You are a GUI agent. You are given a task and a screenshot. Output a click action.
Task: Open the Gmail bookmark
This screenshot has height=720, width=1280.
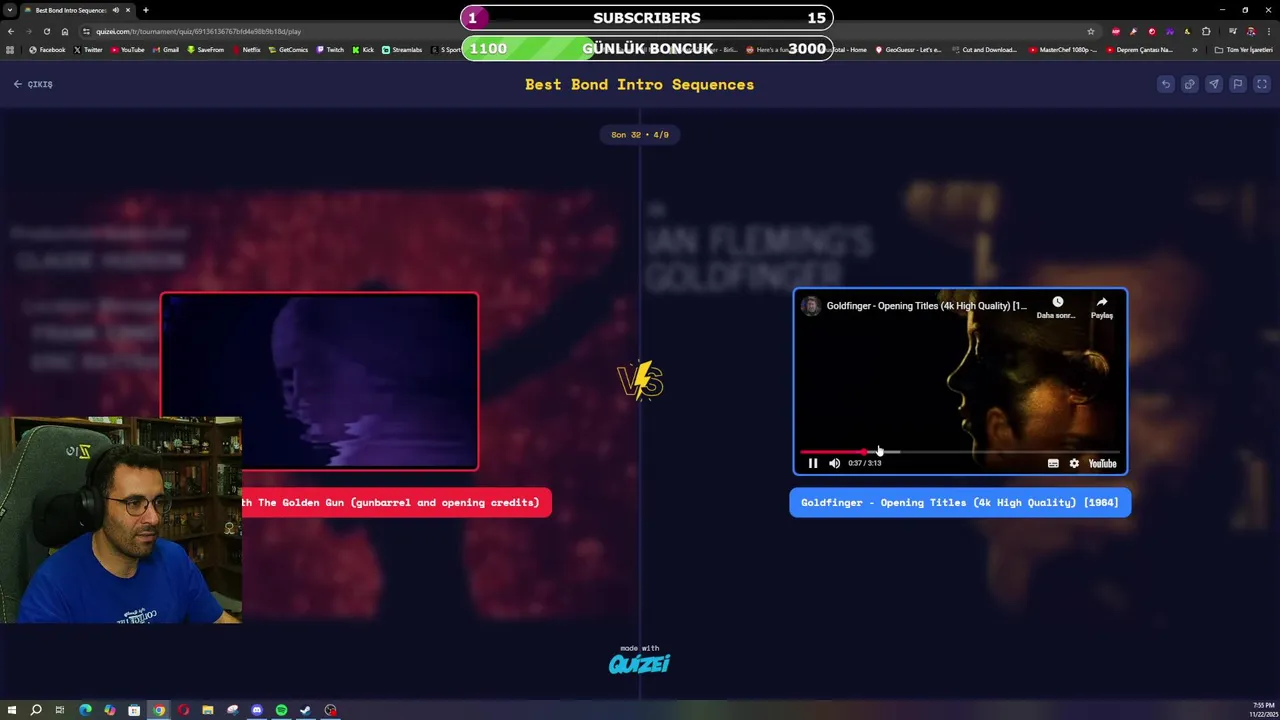click(165, 49)
